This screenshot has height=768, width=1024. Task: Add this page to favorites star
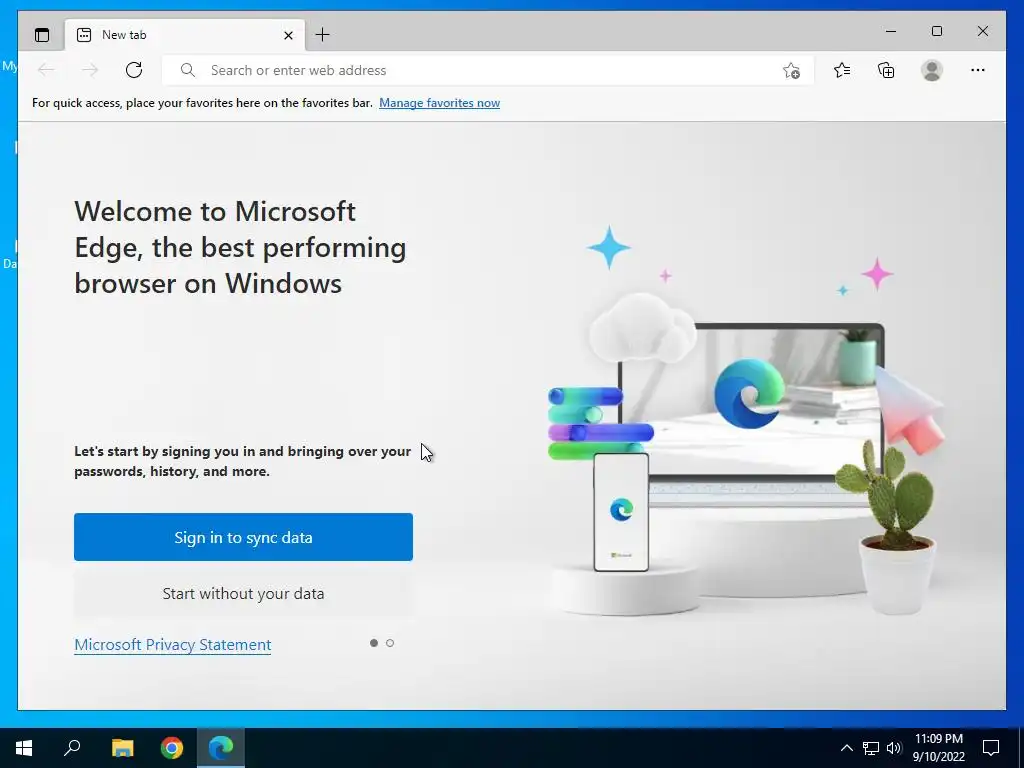791,71
